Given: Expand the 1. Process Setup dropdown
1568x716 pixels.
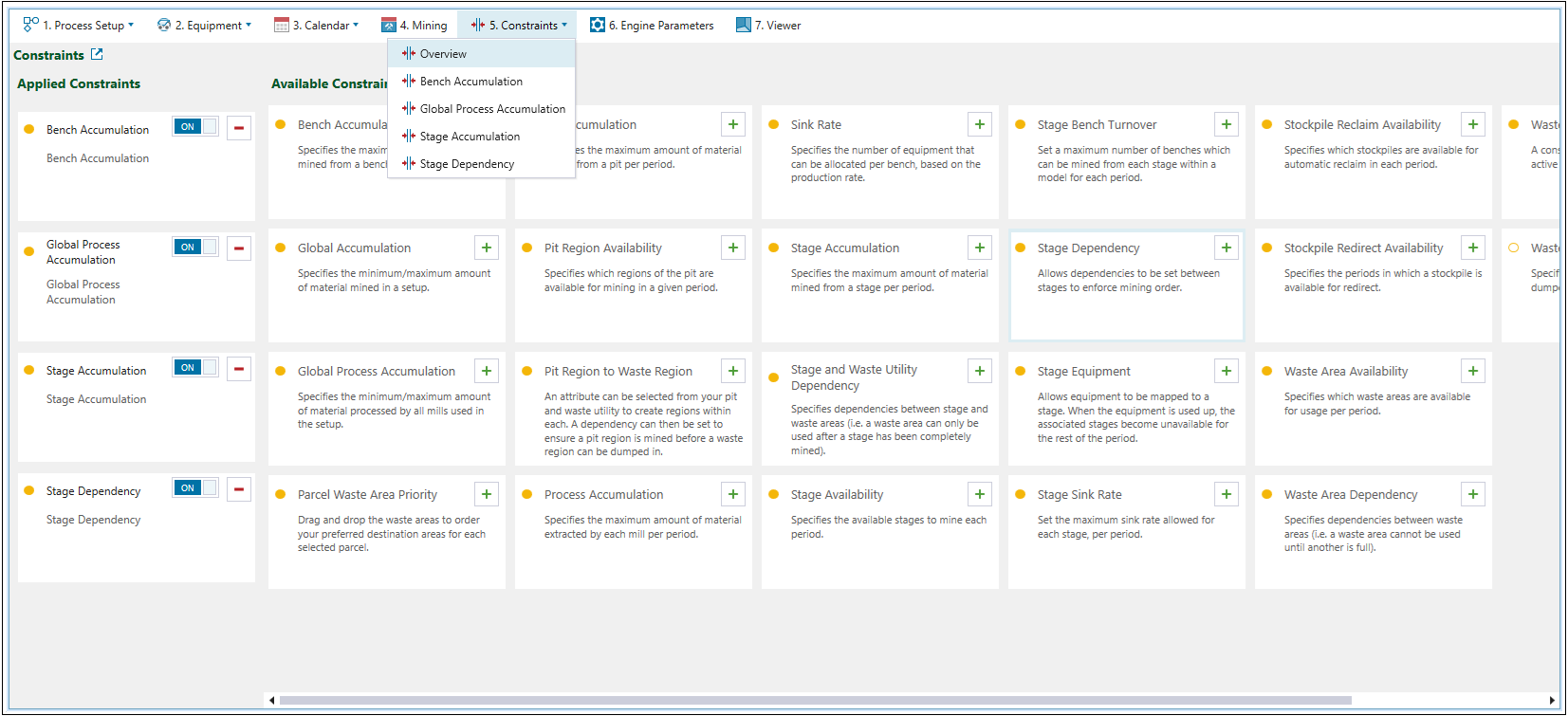Looking at the screenshot, I should click(x=80, y=26).
